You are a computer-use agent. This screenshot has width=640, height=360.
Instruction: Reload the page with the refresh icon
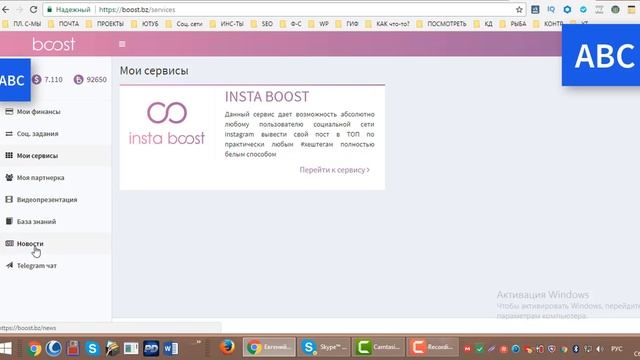click(x=33, y=9)
